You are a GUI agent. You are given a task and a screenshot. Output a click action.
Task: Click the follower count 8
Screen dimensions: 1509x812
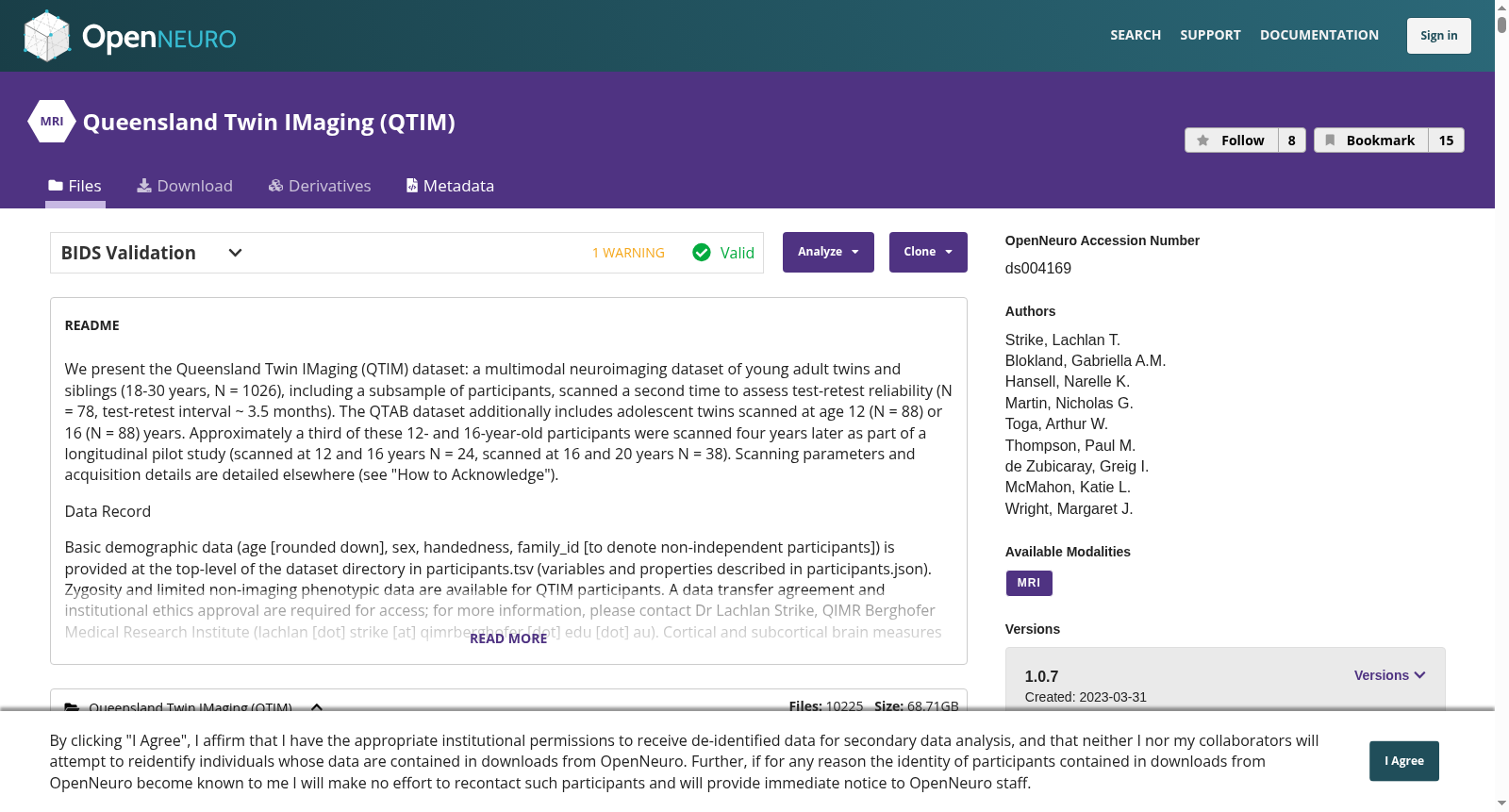tap(1292, 141)
